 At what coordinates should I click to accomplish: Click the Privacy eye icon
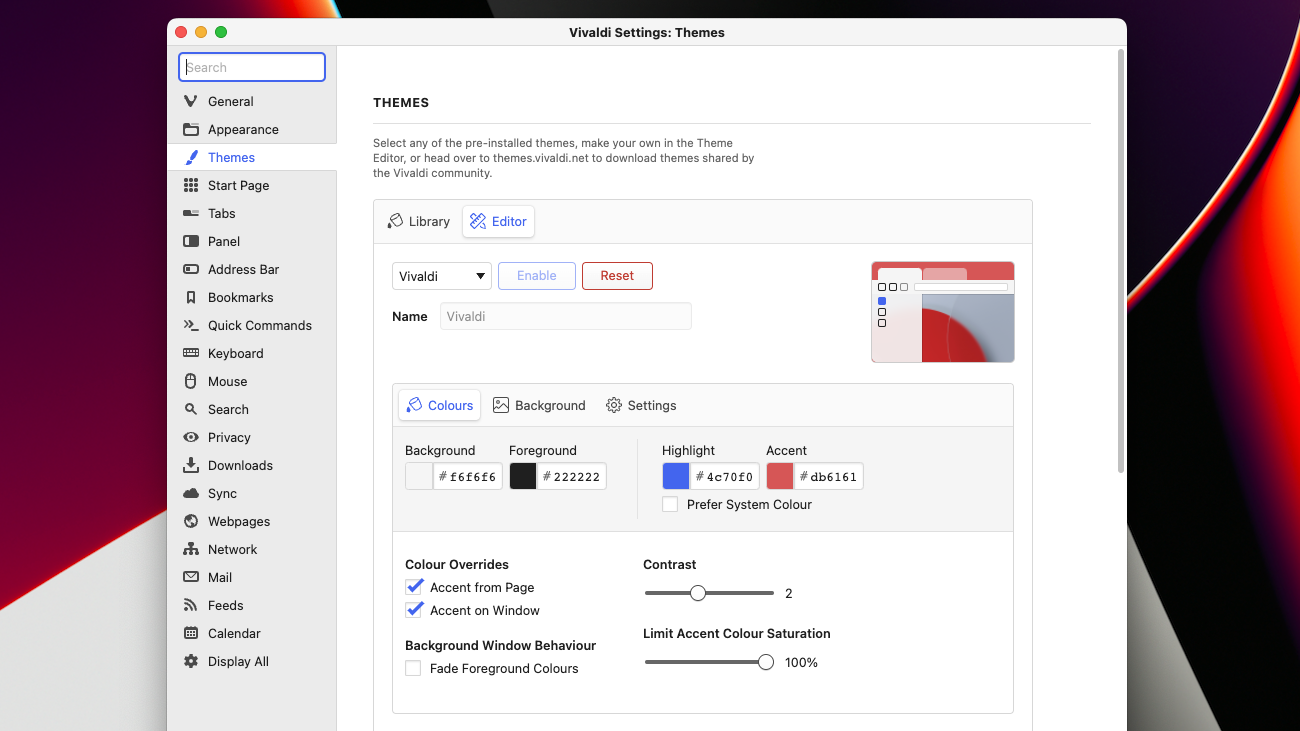(190, 437)
